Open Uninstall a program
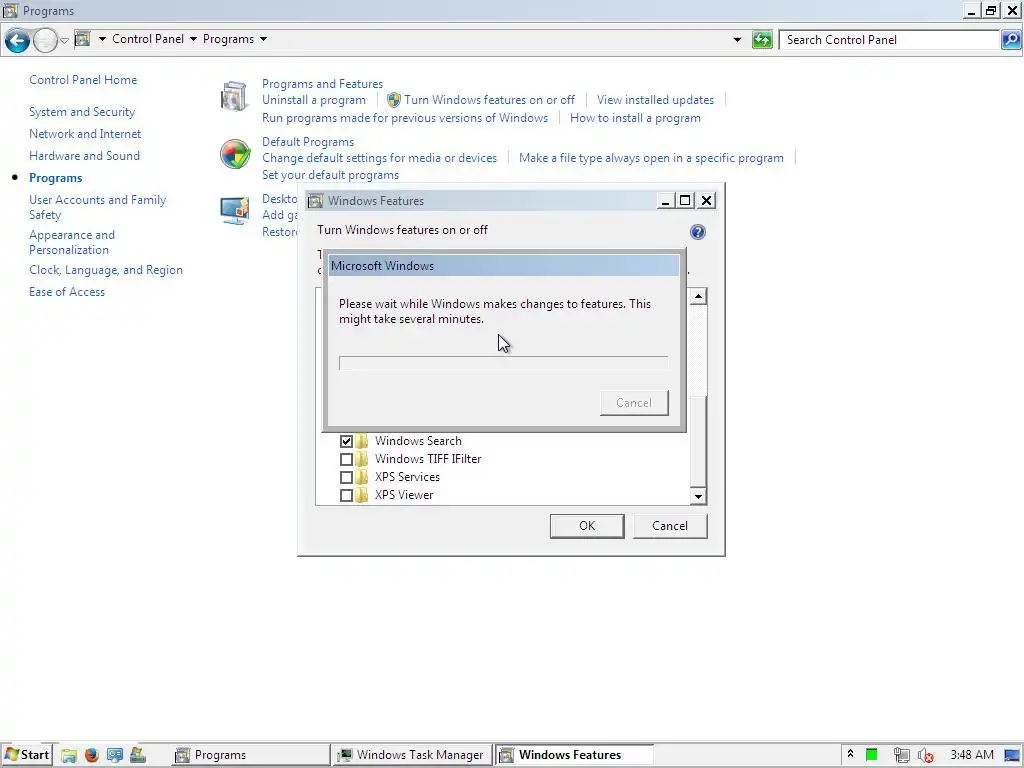Image resolution: width=1024 pixels, height=768 pixels. (x=314, y=100)
